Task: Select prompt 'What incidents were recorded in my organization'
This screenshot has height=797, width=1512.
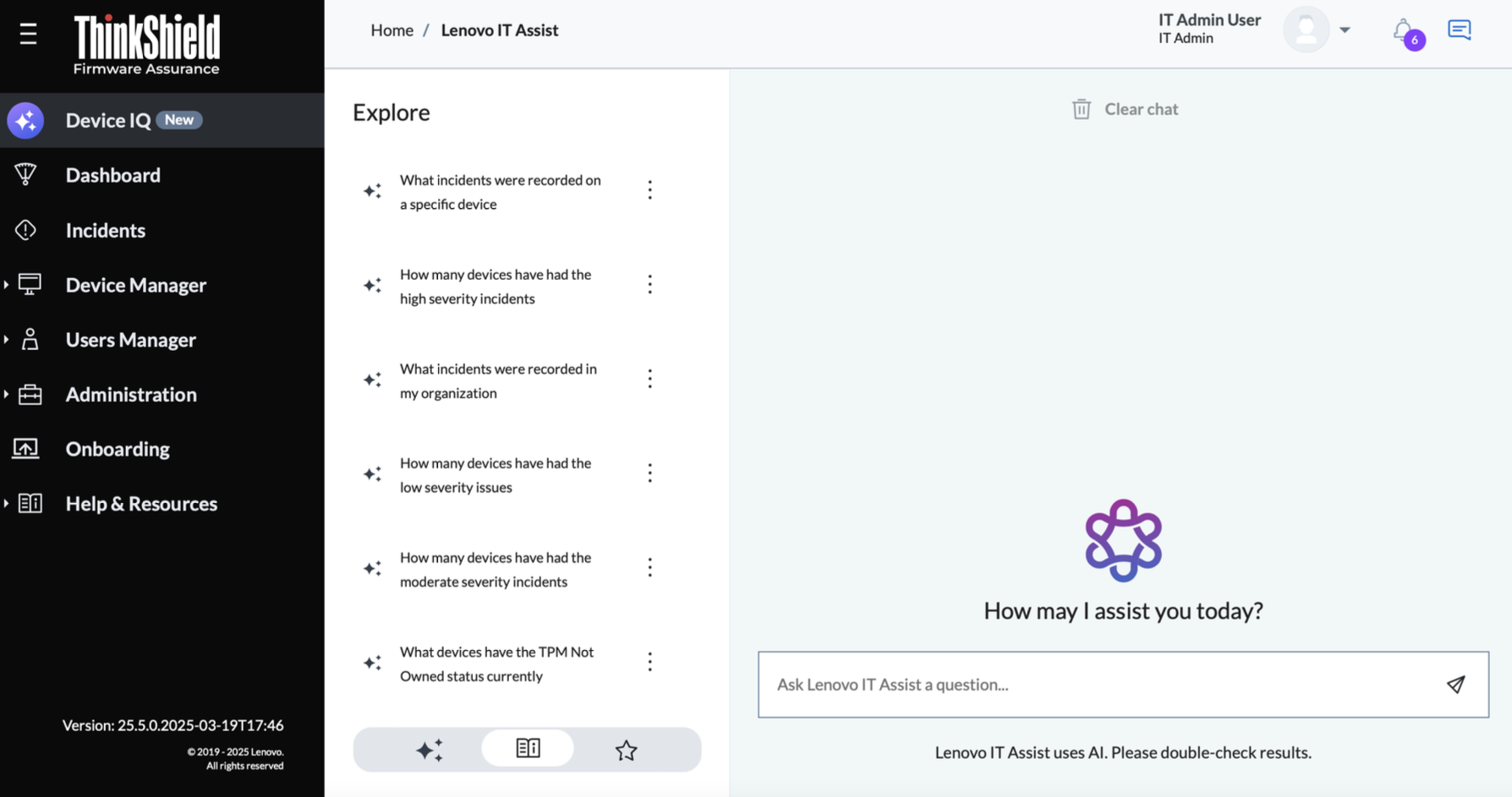Action: tap(498, 380)
